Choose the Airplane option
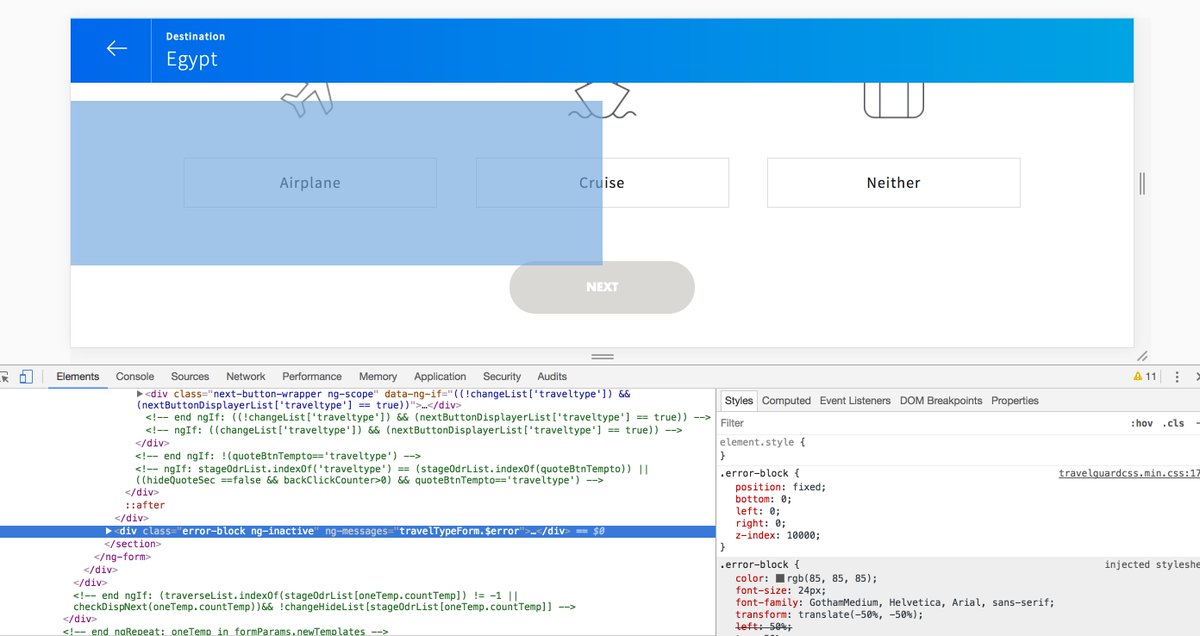Viewport: 1200px width, 636px height. click(x=310, y=183)
